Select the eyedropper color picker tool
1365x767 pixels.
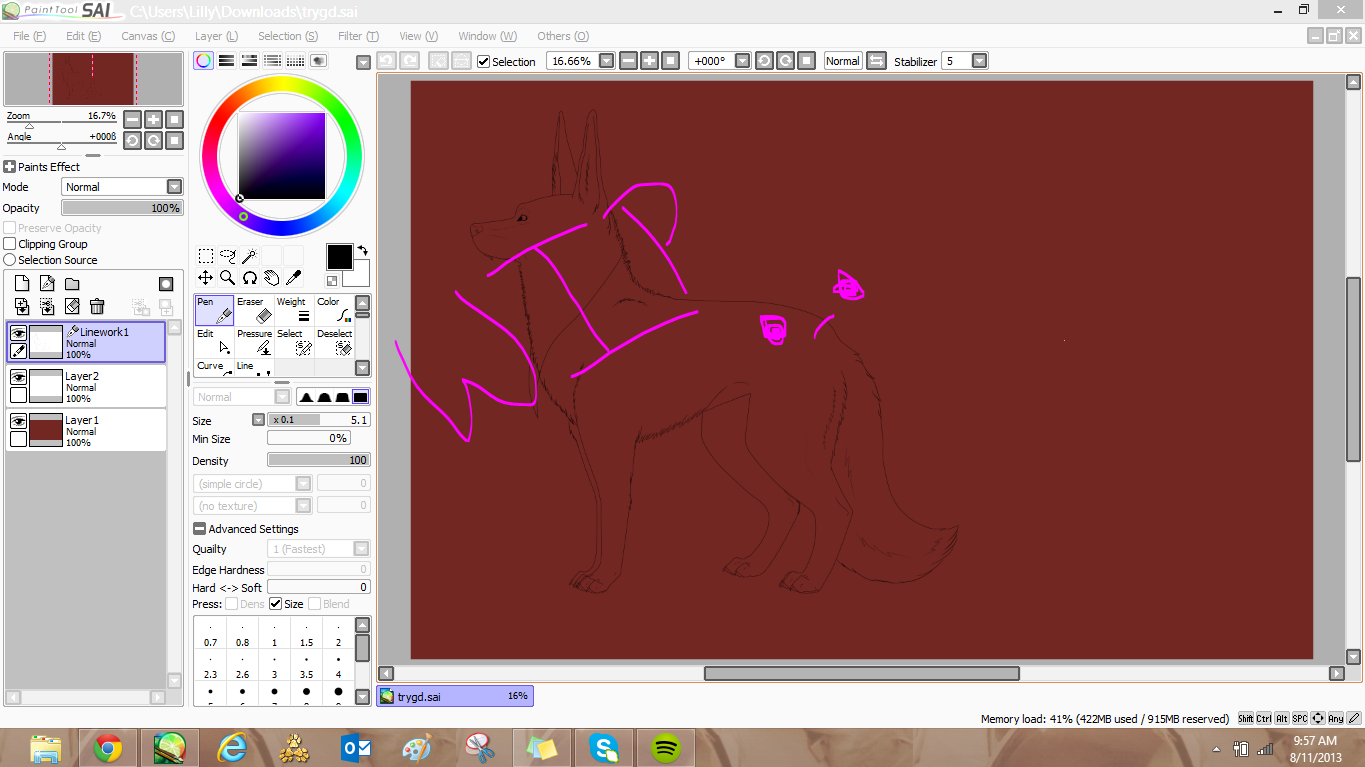(x=294, y=277)
